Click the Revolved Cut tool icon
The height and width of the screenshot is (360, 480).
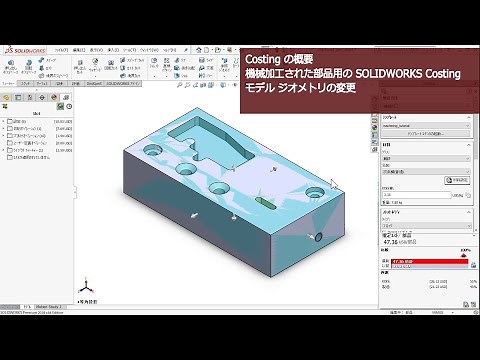(111, 62)
